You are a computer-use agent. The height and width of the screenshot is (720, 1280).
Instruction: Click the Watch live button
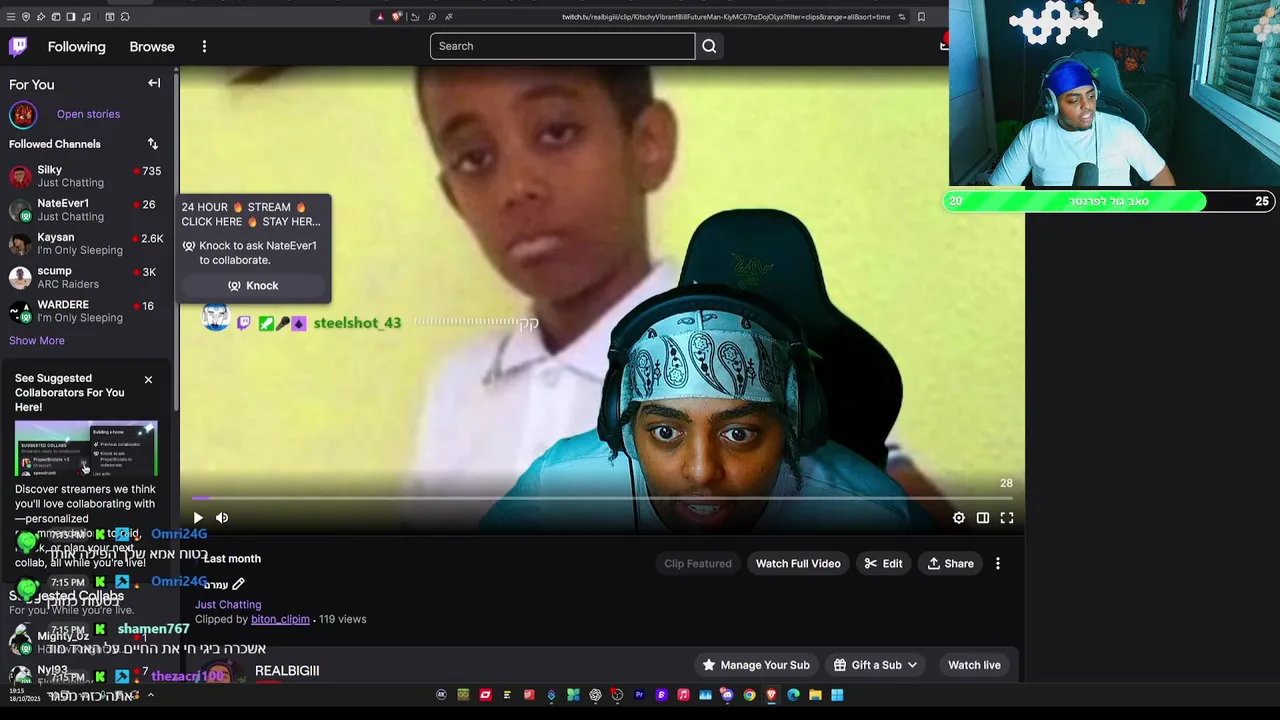pyautogui.click(x=974, y=665)
